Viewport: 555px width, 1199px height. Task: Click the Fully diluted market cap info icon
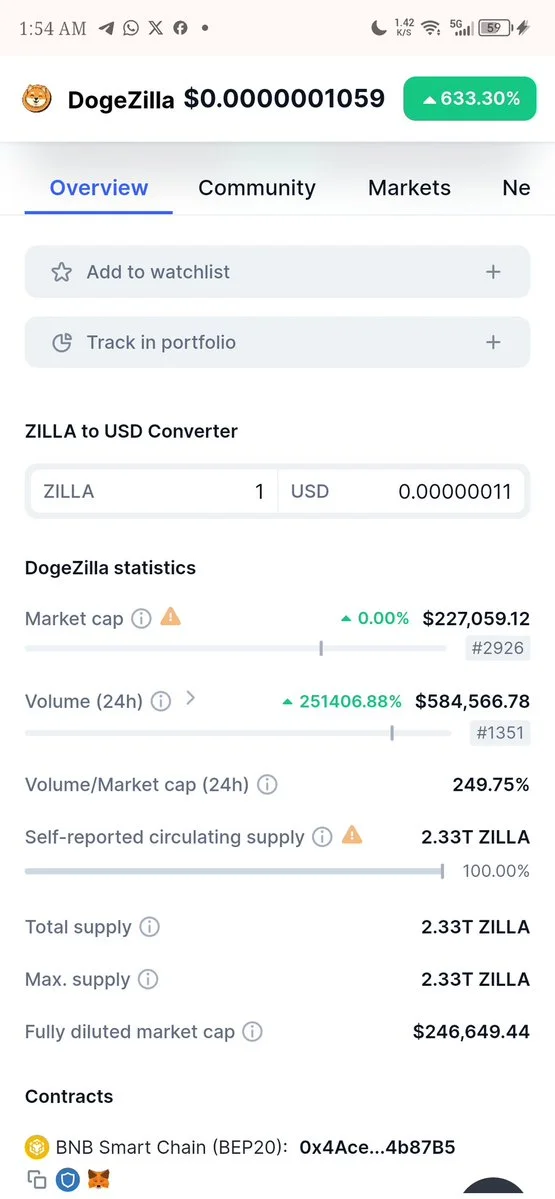tap(252, 1032)
